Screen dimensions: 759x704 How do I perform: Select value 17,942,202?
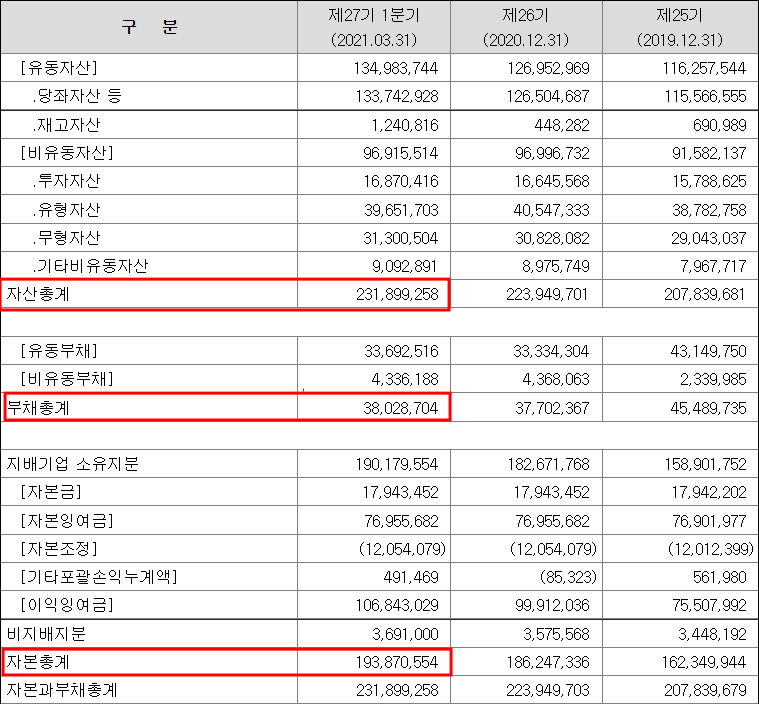tap(709, 492)
